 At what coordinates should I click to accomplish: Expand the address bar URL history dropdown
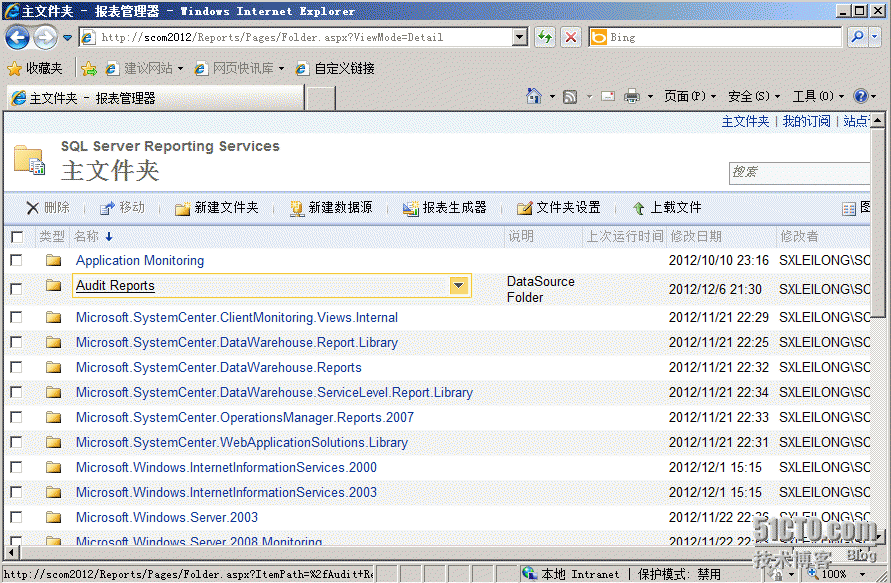point(519,38)
